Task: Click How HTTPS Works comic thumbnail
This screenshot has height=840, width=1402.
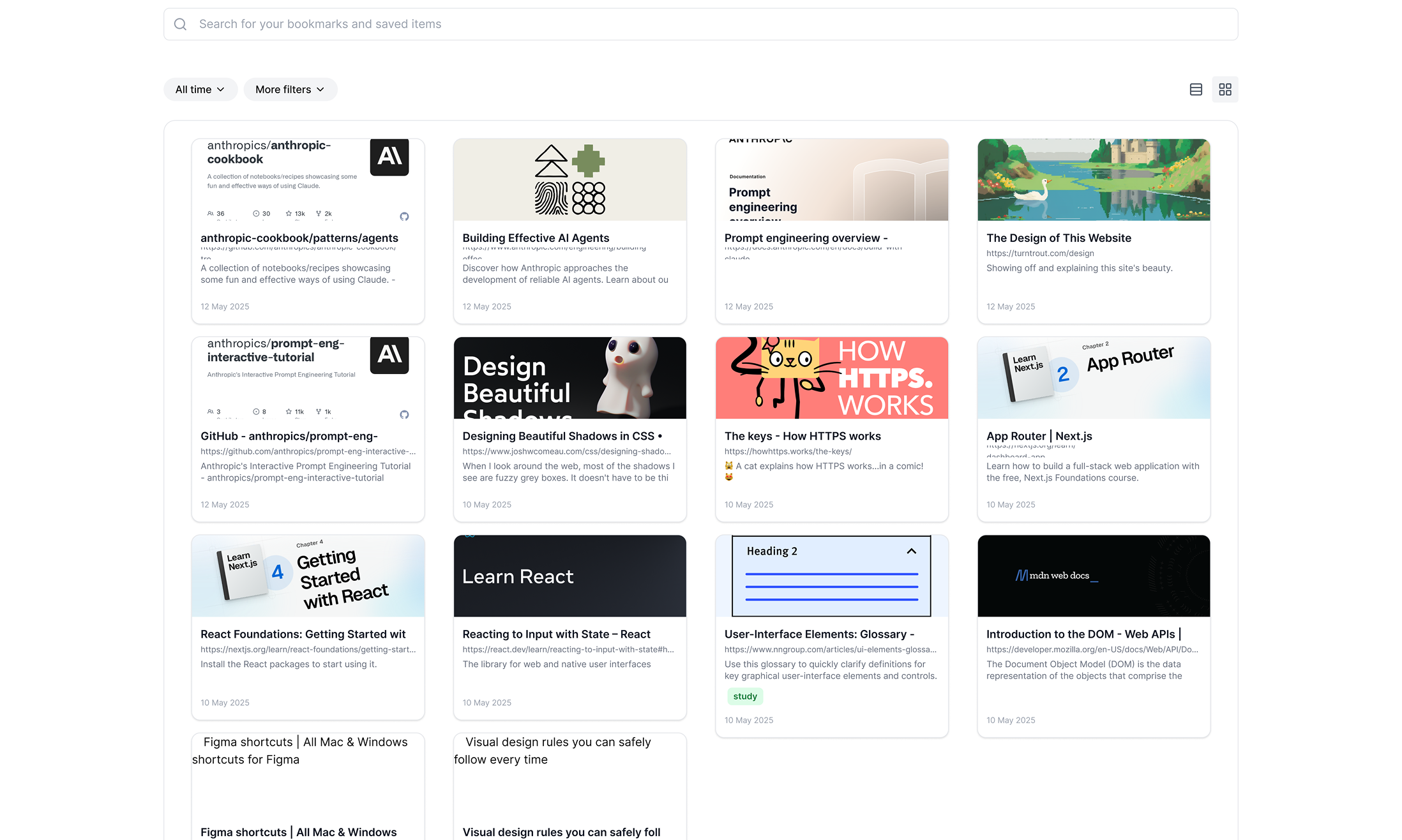Action: 831,378
